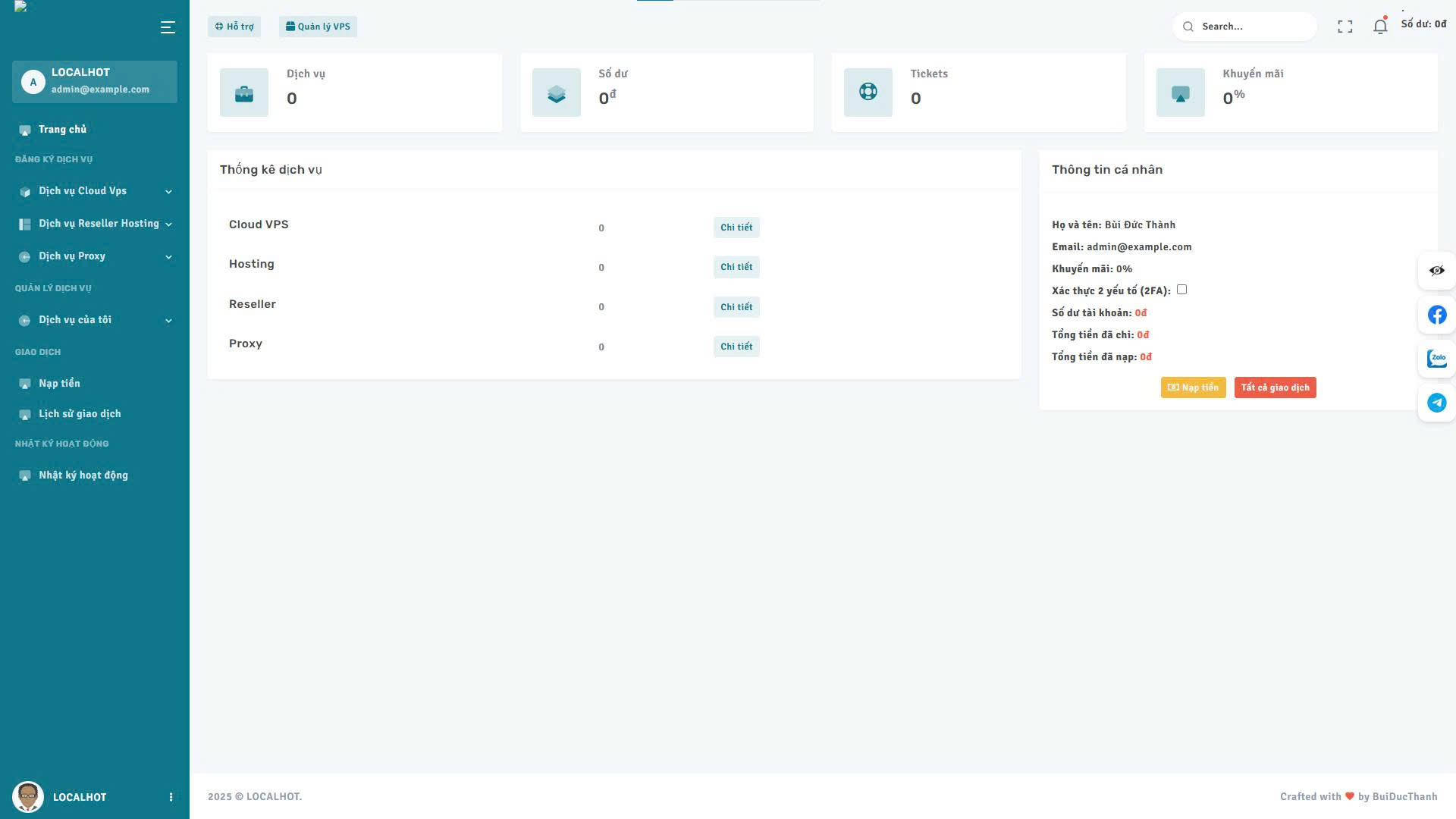The width and height of the screenshot is (1456, 819).
Task: Enable the 2FA checkbox
Action: coord(1181,290)
